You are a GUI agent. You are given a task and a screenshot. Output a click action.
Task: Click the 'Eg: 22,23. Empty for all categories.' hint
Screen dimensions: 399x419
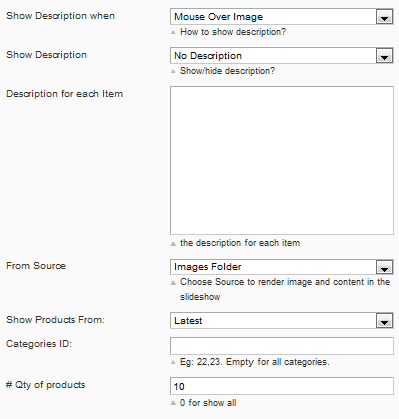255,362
